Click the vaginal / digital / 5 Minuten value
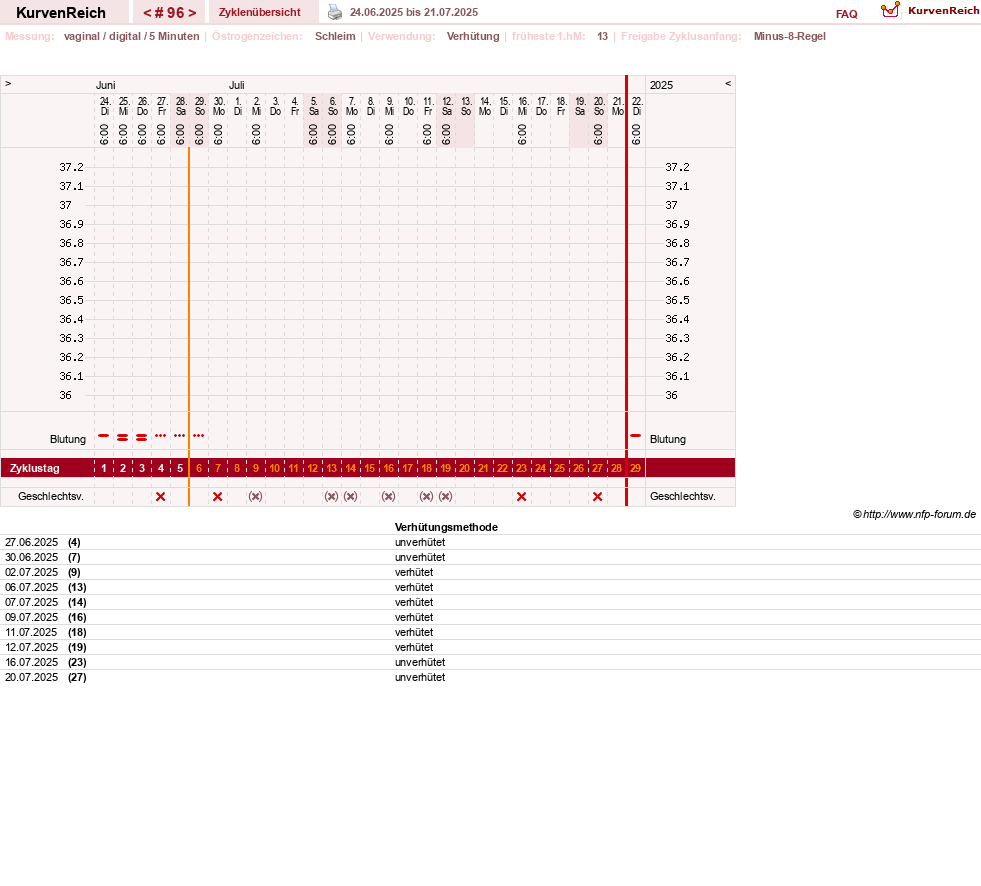The height and width of the screenshot is (886, 981). click(131, 36)
